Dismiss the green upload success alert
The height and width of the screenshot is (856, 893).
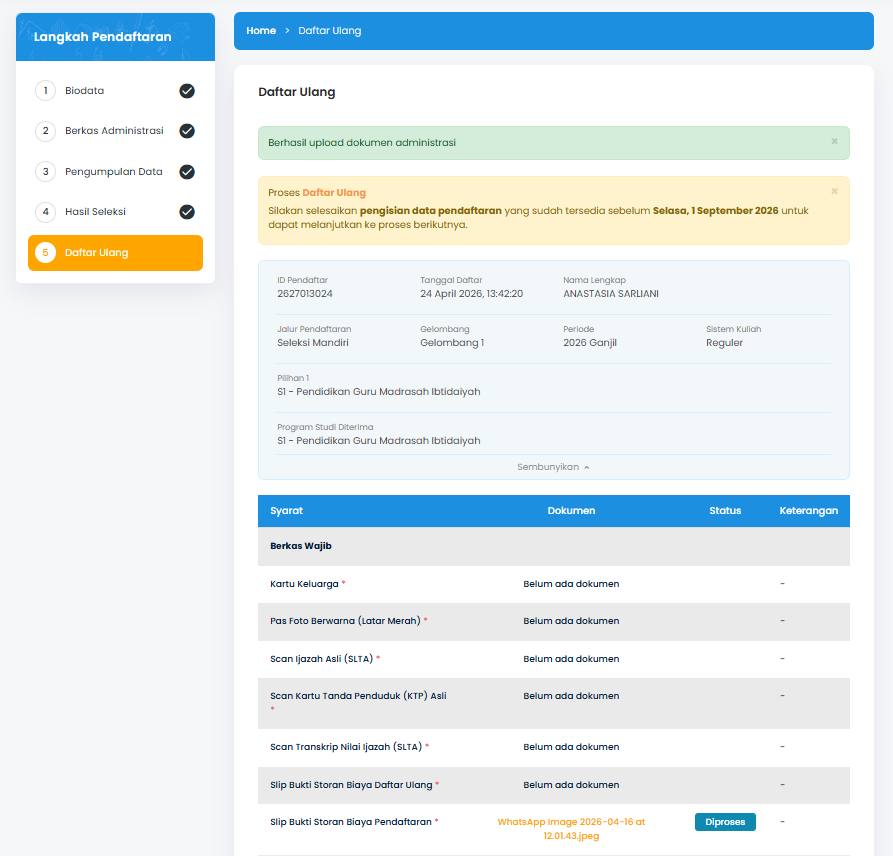(x=834, y=142)
